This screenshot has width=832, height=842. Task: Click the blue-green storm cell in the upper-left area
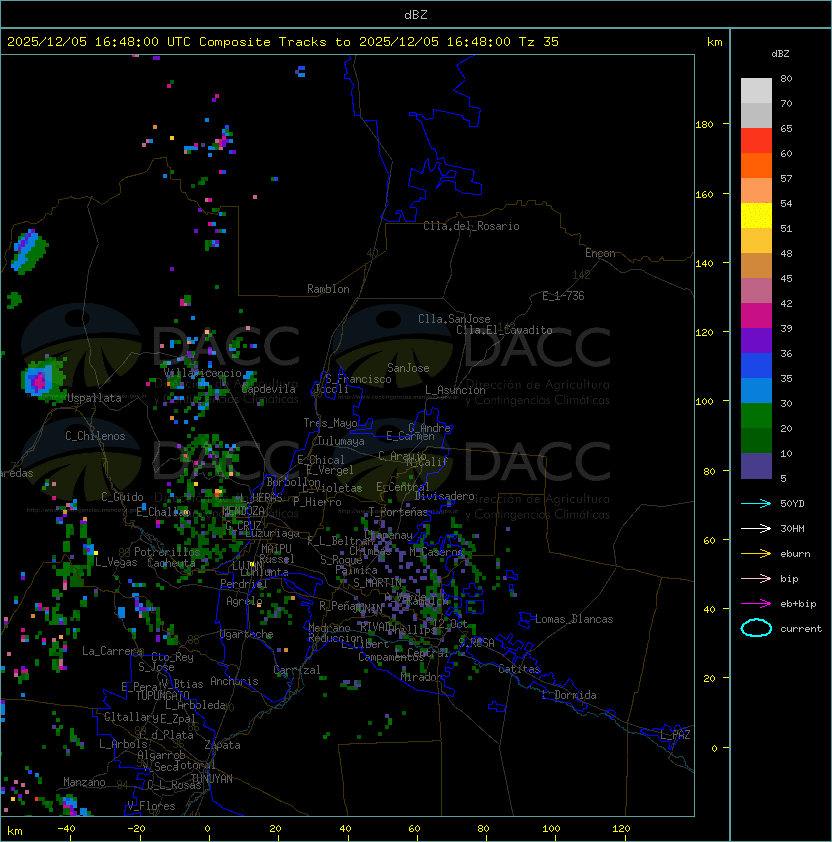(28, 251)
